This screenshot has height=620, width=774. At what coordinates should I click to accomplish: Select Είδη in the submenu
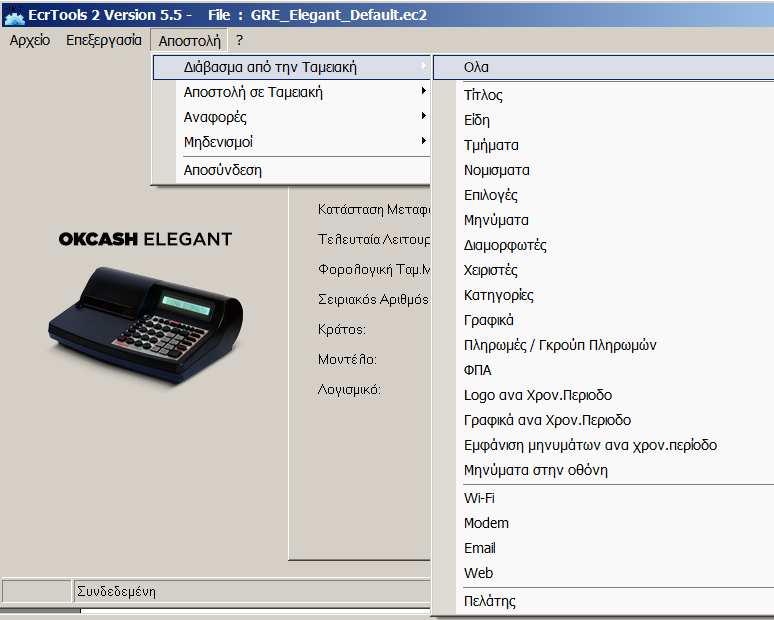click(603, 120)
